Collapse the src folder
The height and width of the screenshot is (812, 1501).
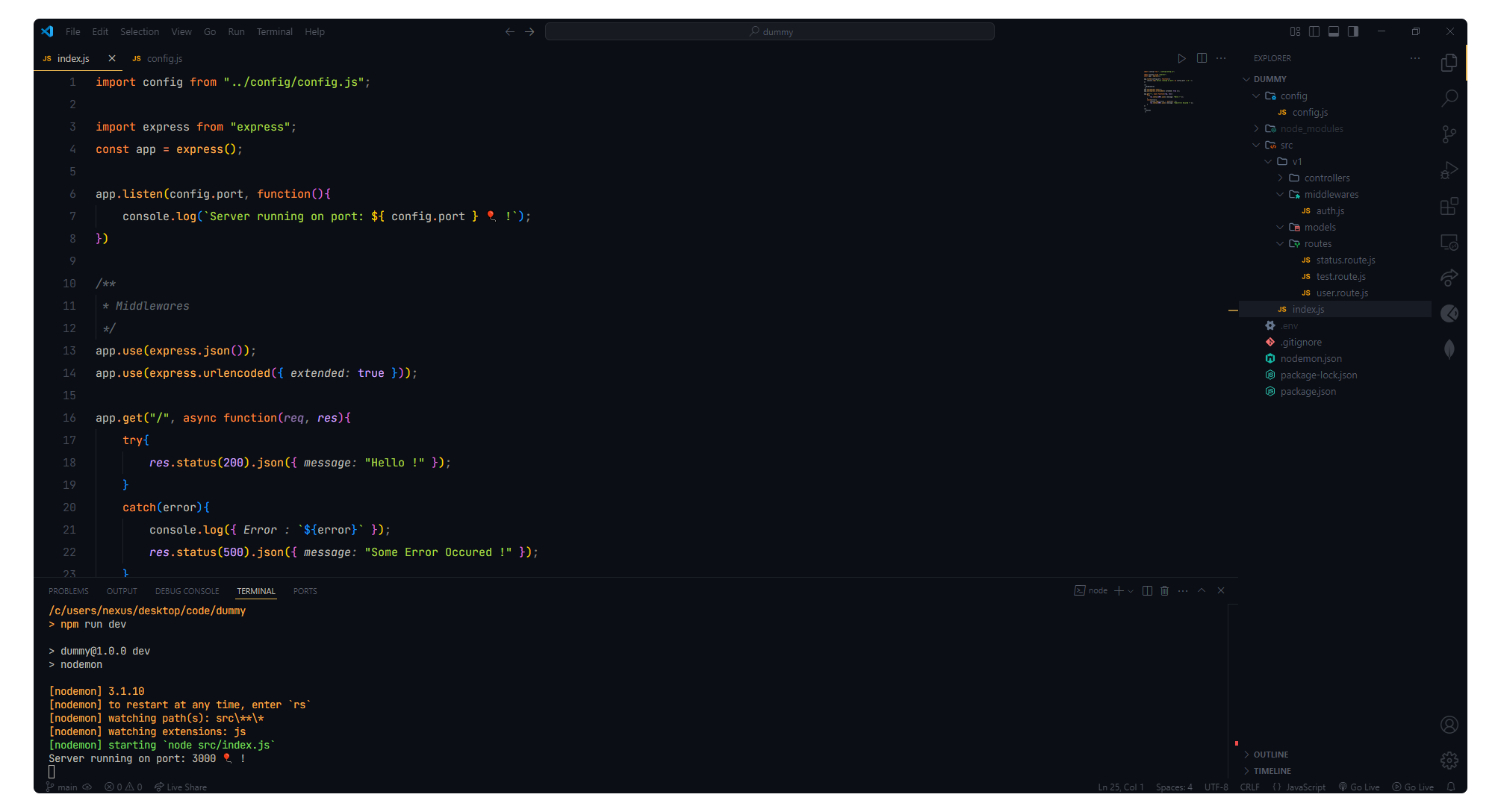pyautogui.click(x=1256, y=145)
